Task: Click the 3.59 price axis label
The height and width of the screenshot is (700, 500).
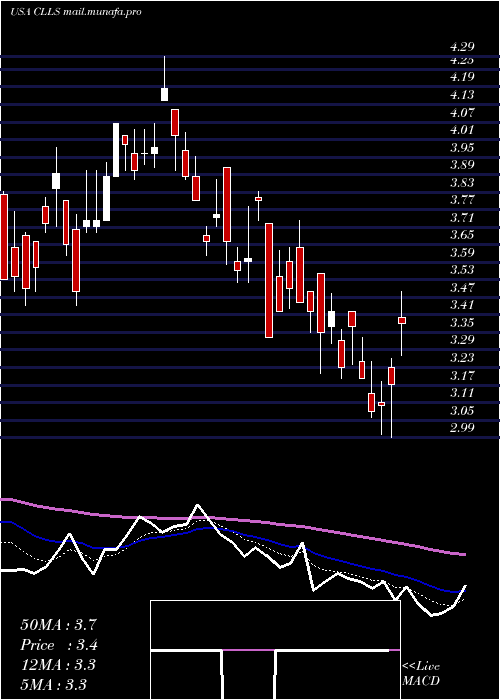Action: [462, 252]
